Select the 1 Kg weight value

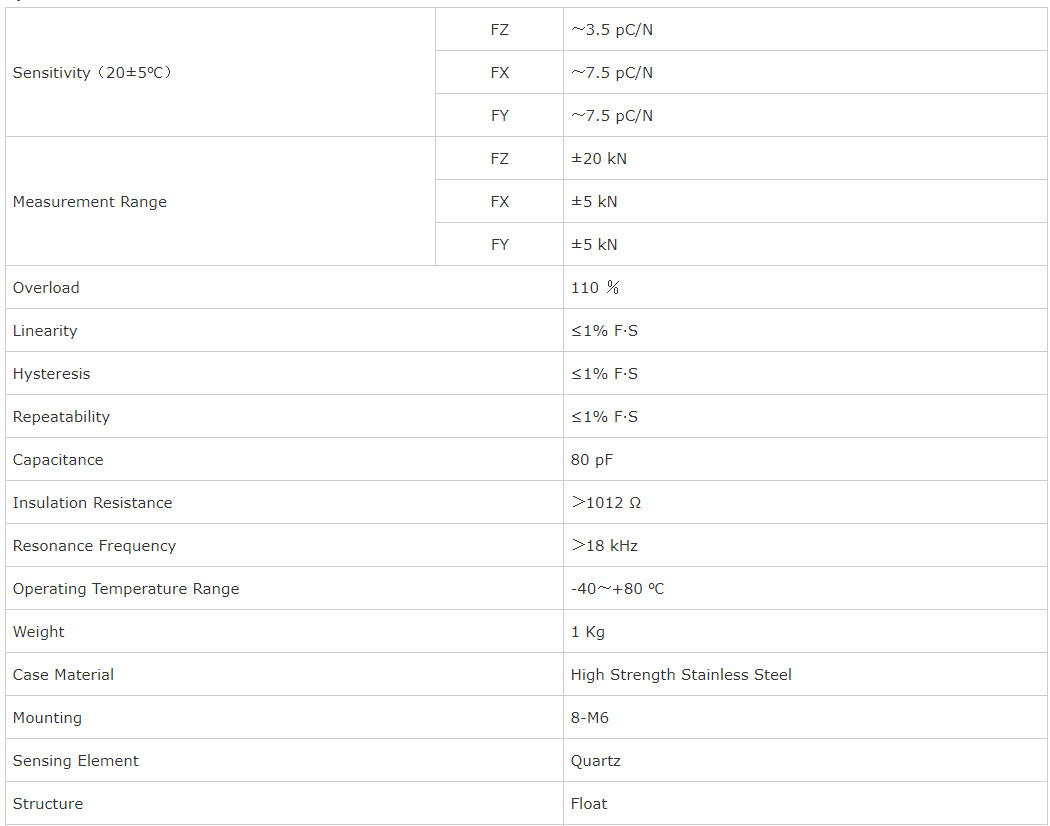(x=587, y=632)
